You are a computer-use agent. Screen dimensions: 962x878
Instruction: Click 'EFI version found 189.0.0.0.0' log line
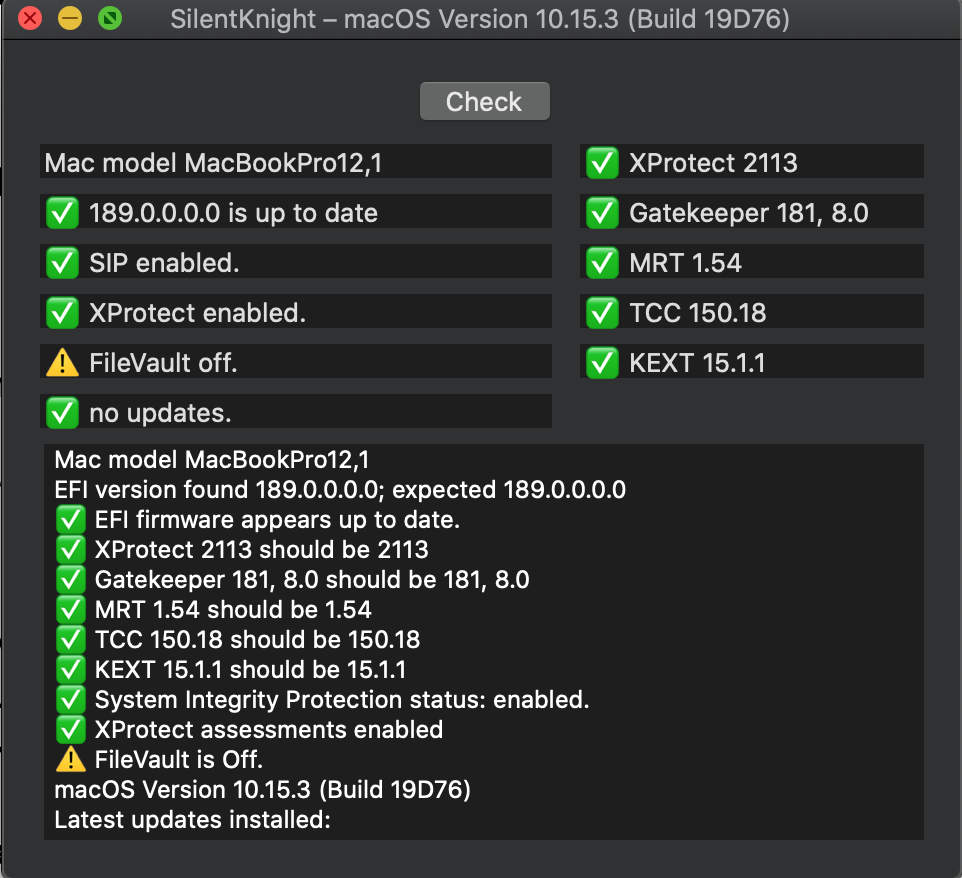pos(340,490)
